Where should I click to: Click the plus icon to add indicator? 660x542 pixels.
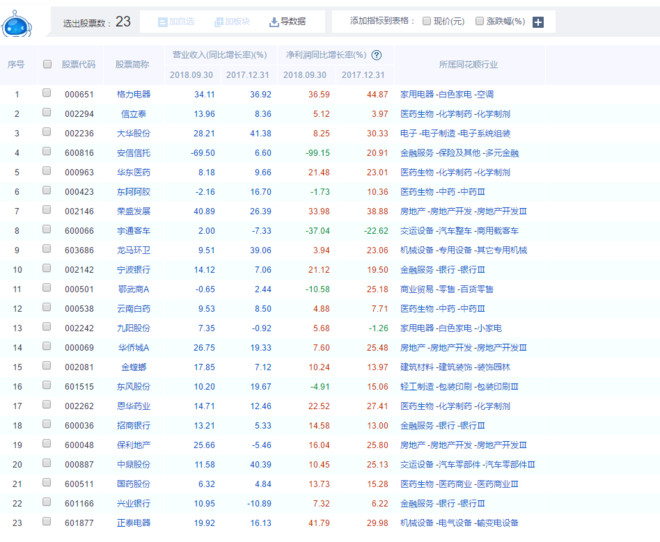(538, 22)
